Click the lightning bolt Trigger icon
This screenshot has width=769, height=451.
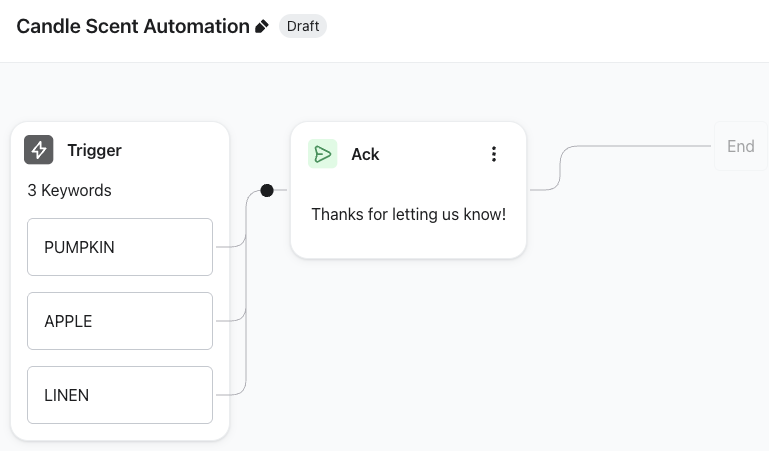(x=39, y=150)
